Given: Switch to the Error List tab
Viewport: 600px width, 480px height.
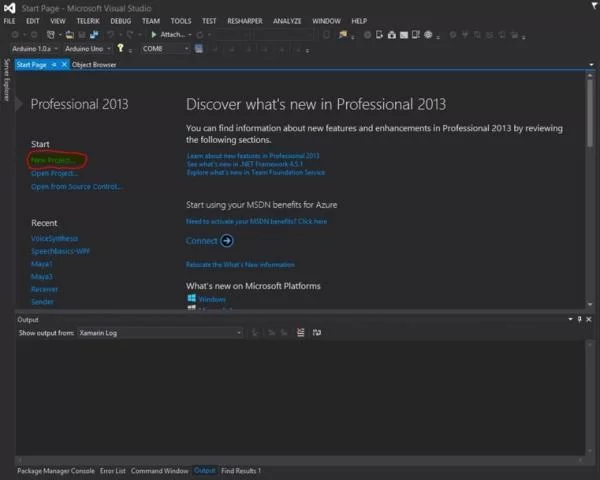Looking at the screenshot, I should coord(112,471).
